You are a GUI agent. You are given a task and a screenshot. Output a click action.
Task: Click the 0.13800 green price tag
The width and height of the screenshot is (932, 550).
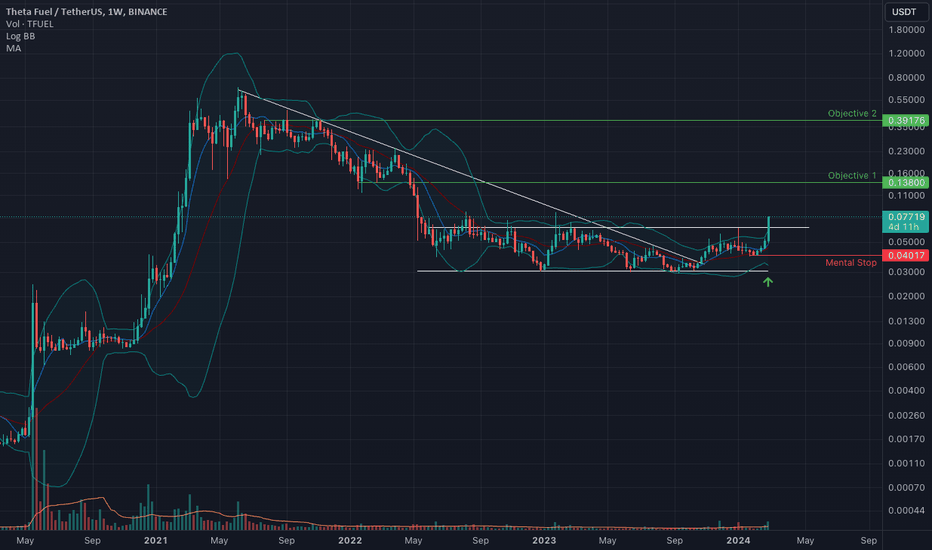(x=906, y=183)
